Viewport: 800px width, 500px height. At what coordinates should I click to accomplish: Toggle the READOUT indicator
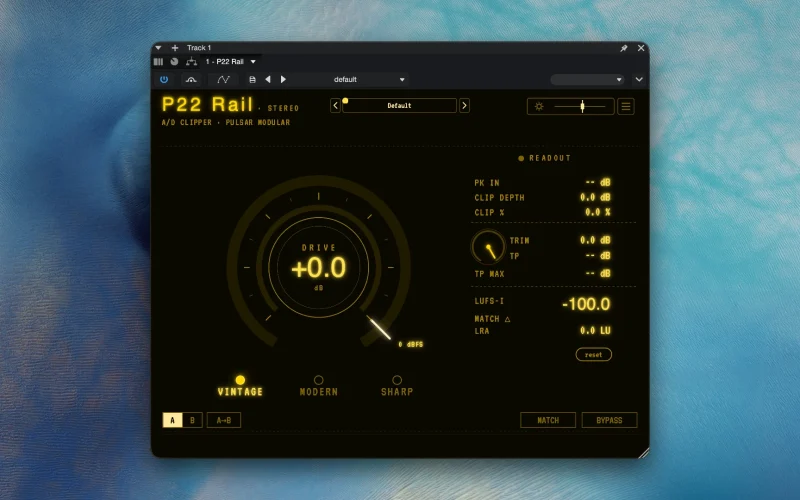click(x=521, y=158)
